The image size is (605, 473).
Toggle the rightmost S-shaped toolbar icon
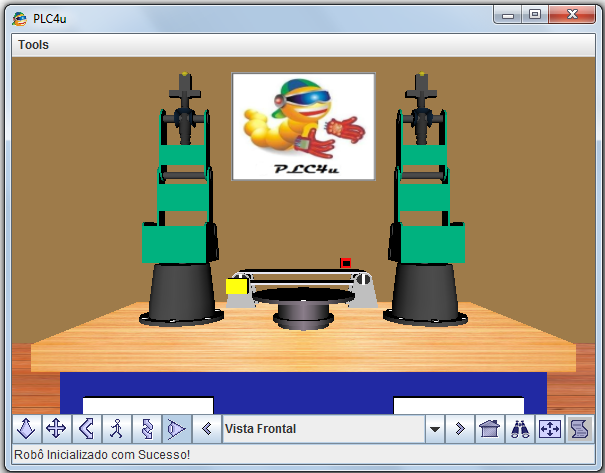click(x=579, y=429)
